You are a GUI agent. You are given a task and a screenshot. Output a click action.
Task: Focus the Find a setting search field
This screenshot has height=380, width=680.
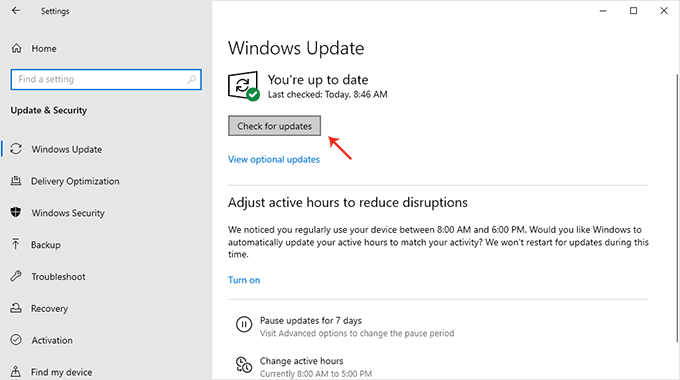click(x=106, y=79)
